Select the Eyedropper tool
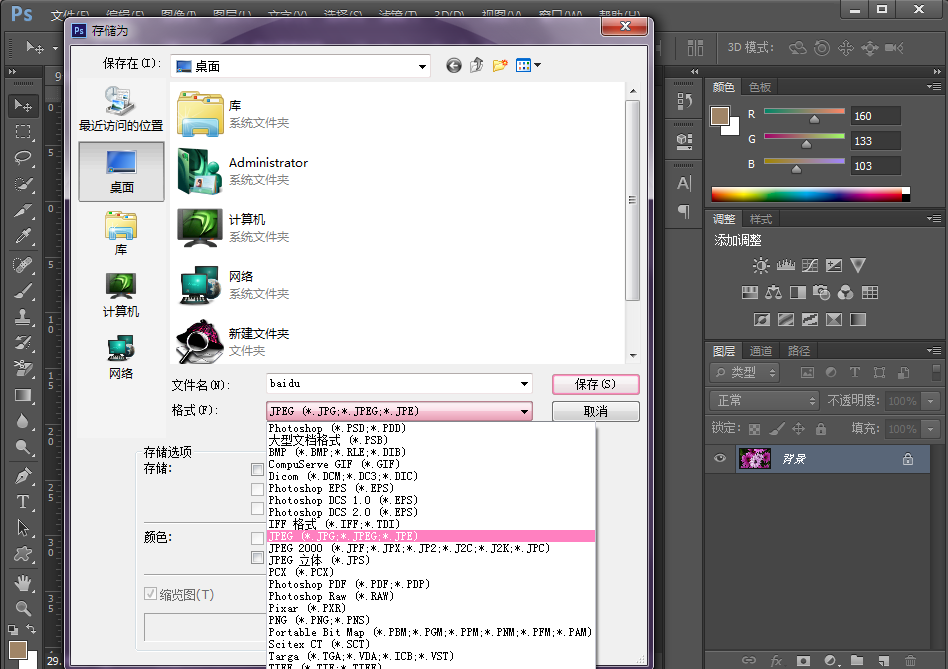Image resolution: width=948 pixels, height=669 pixels. [23, 236]
